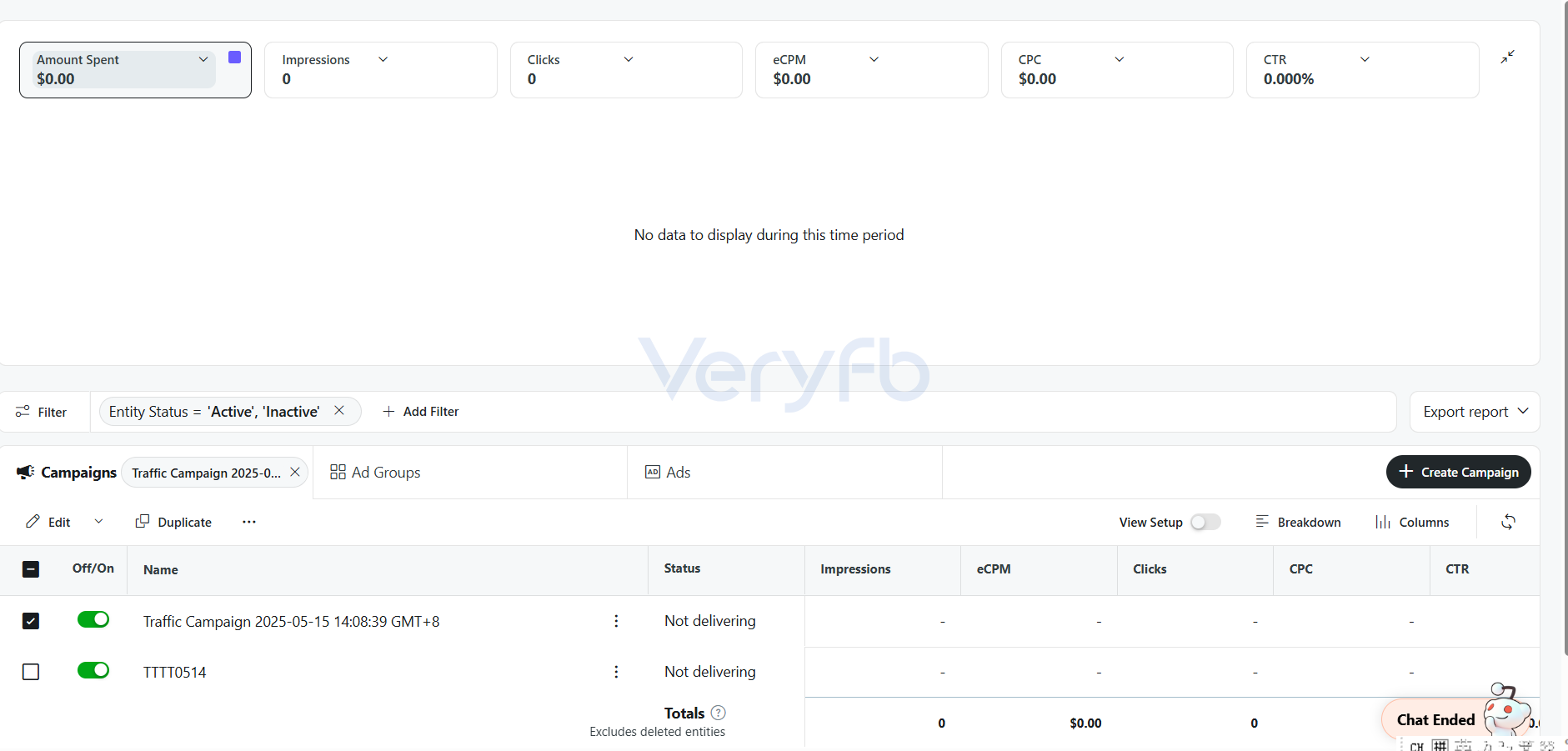The height and width of the screenshot is (751, 1568).
Task: Sort by the Clicks column header
Action: click(x=1150, y=569)
